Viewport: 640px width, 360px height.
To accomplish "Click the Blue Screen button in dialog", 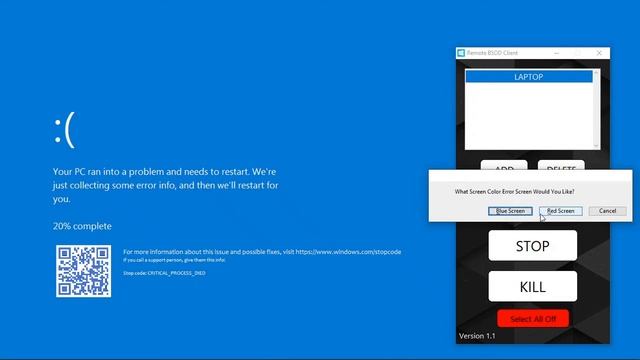I will coord(510,211).
